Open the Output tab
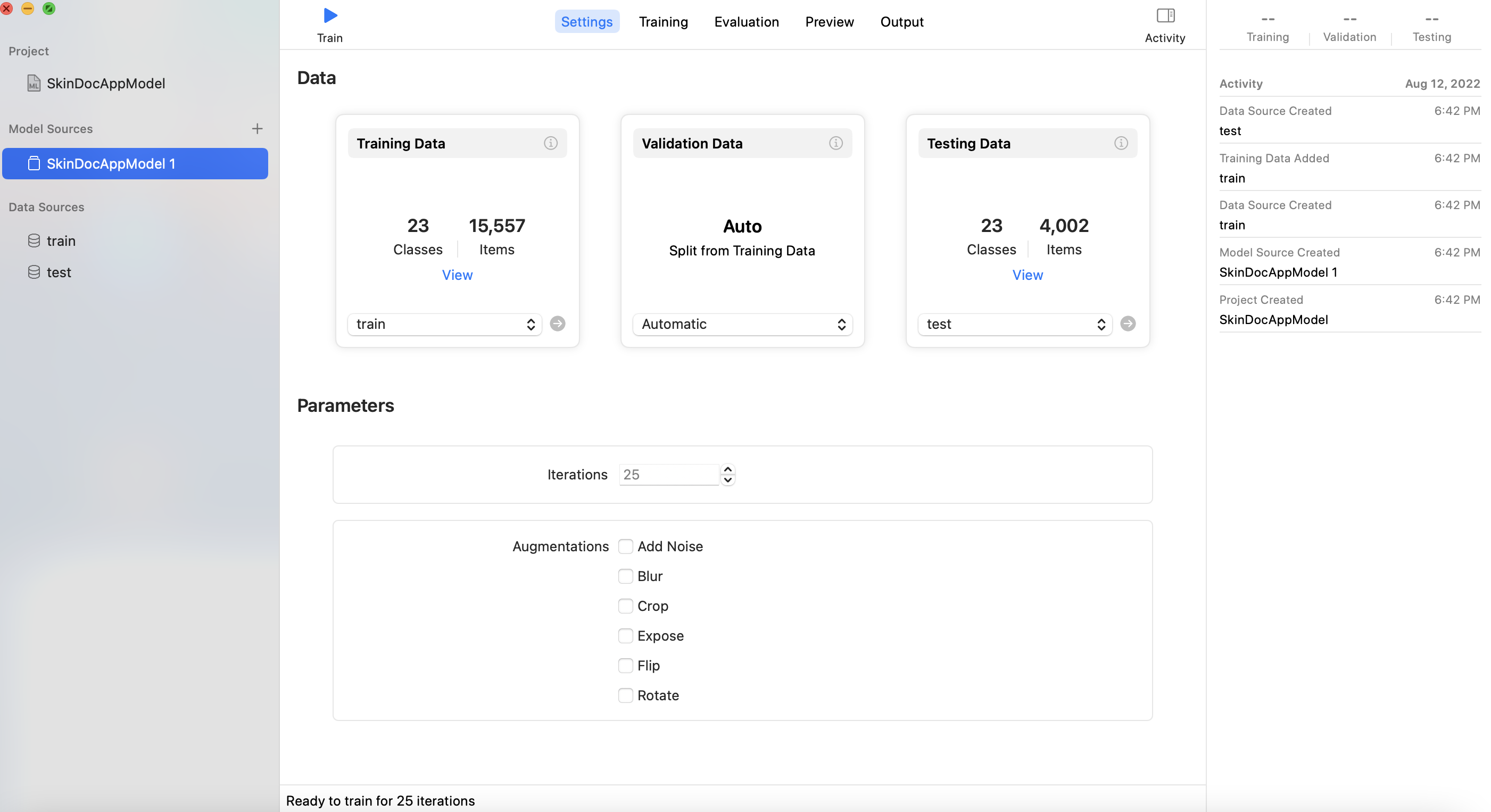Image resolution: width=1491 pixels, height=812 pixels. coord(901,22)
